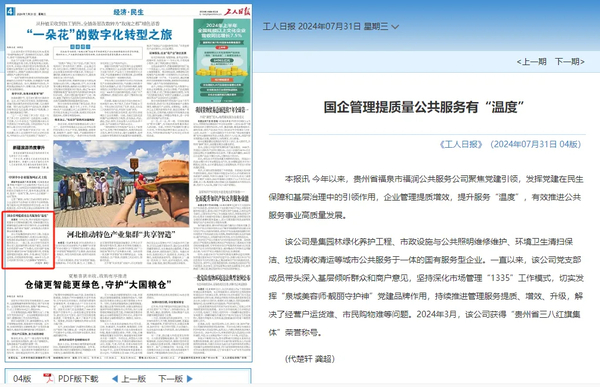
Task: Click the green 2024年上半年 infographic
Action: 222,61
